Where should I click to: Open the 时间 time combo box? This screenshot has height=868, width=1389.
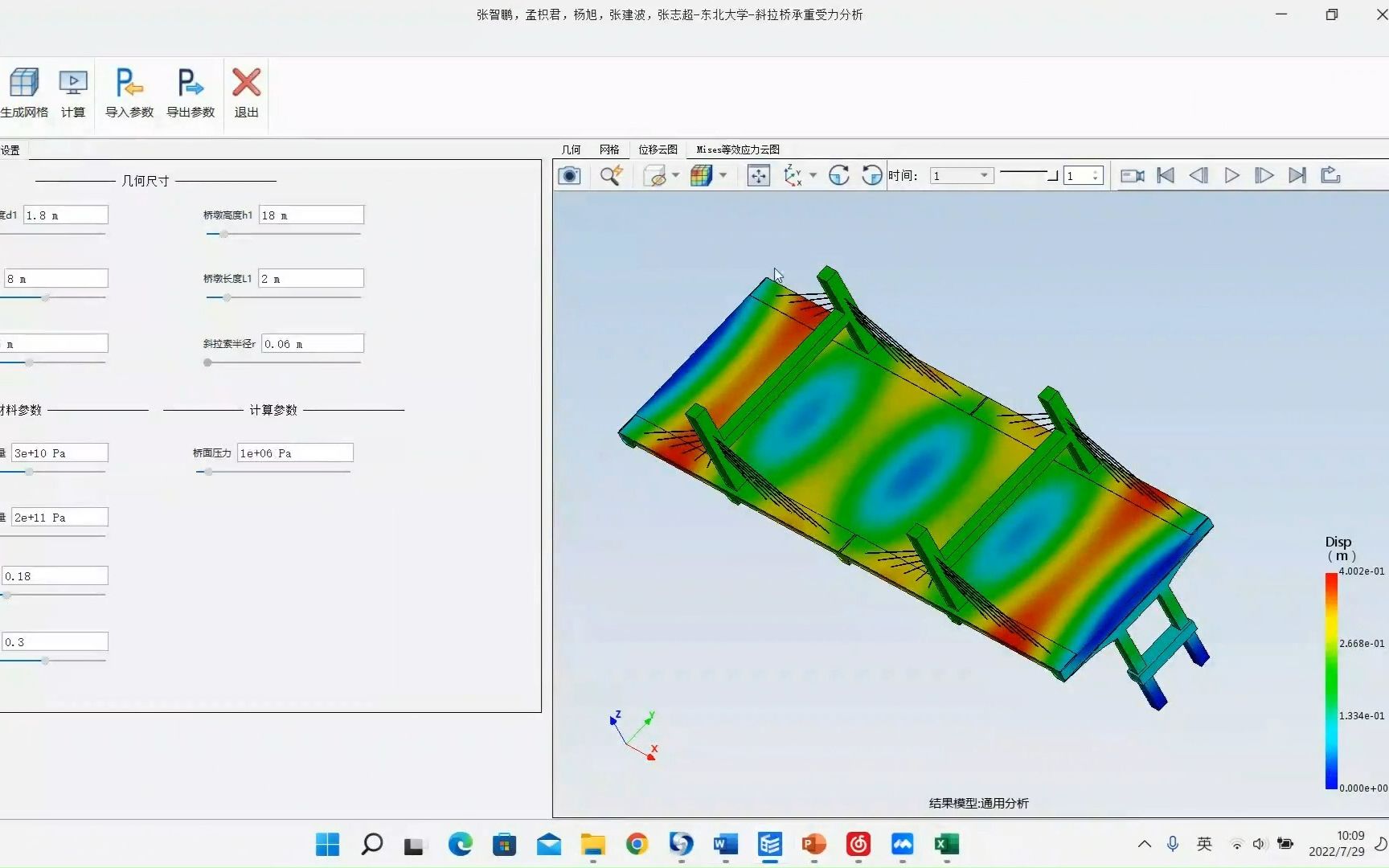click(x=961, y=175)
